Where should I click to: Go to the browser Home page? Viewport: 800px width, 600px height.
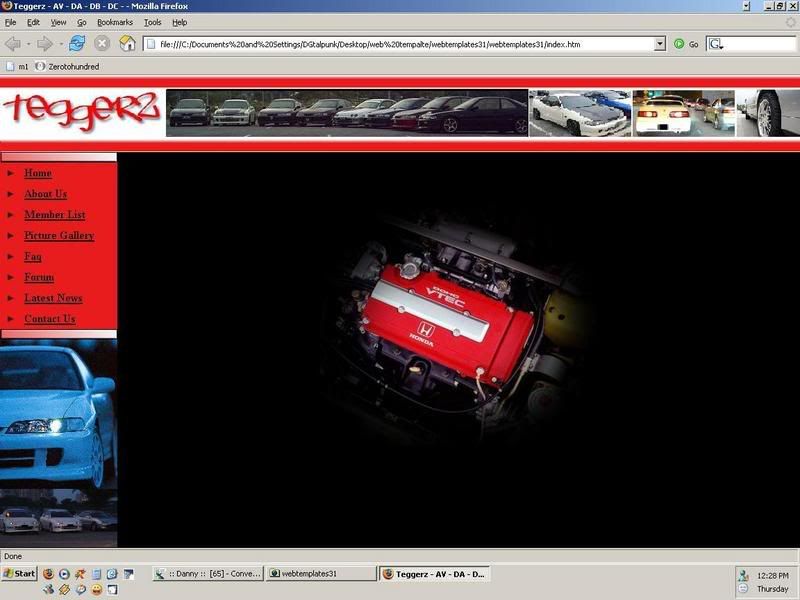(x=127, y=43)
